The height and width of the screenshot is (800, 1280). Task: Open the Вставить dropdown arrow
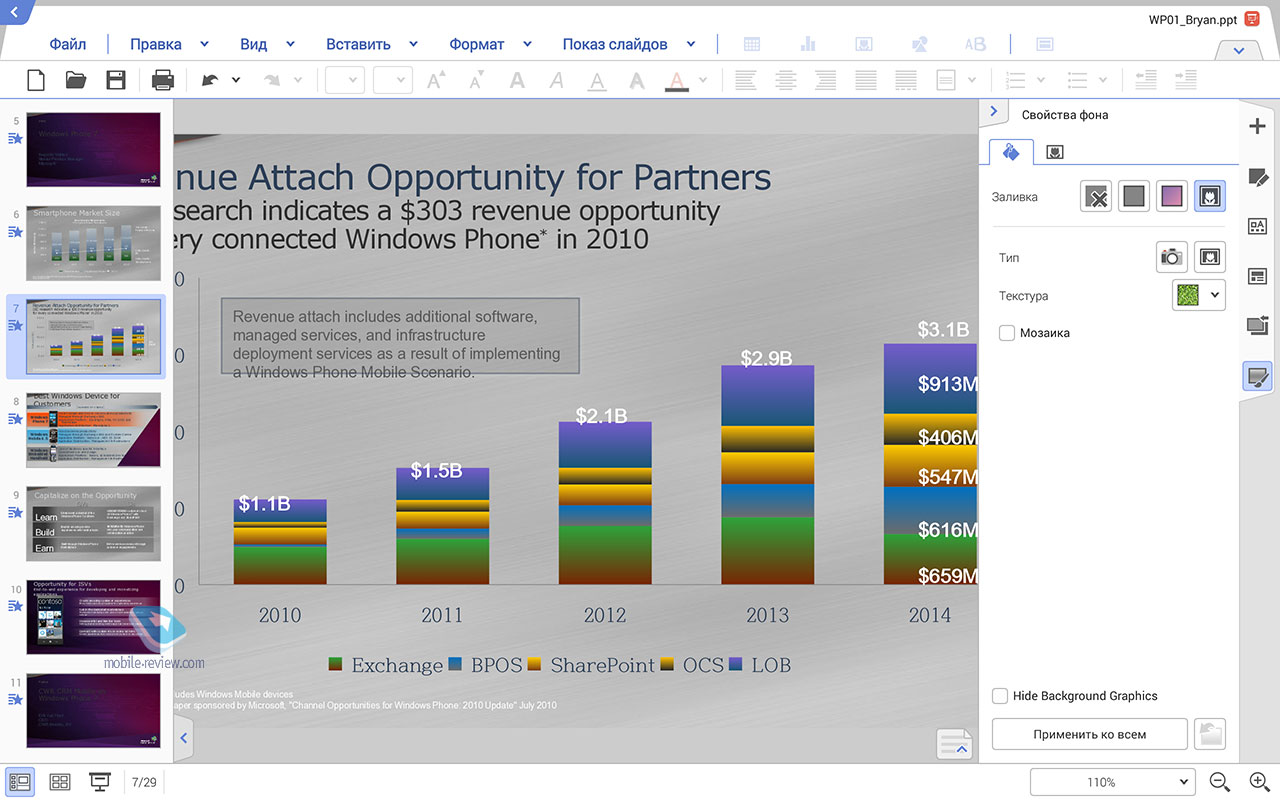click(x=412, y=44)
